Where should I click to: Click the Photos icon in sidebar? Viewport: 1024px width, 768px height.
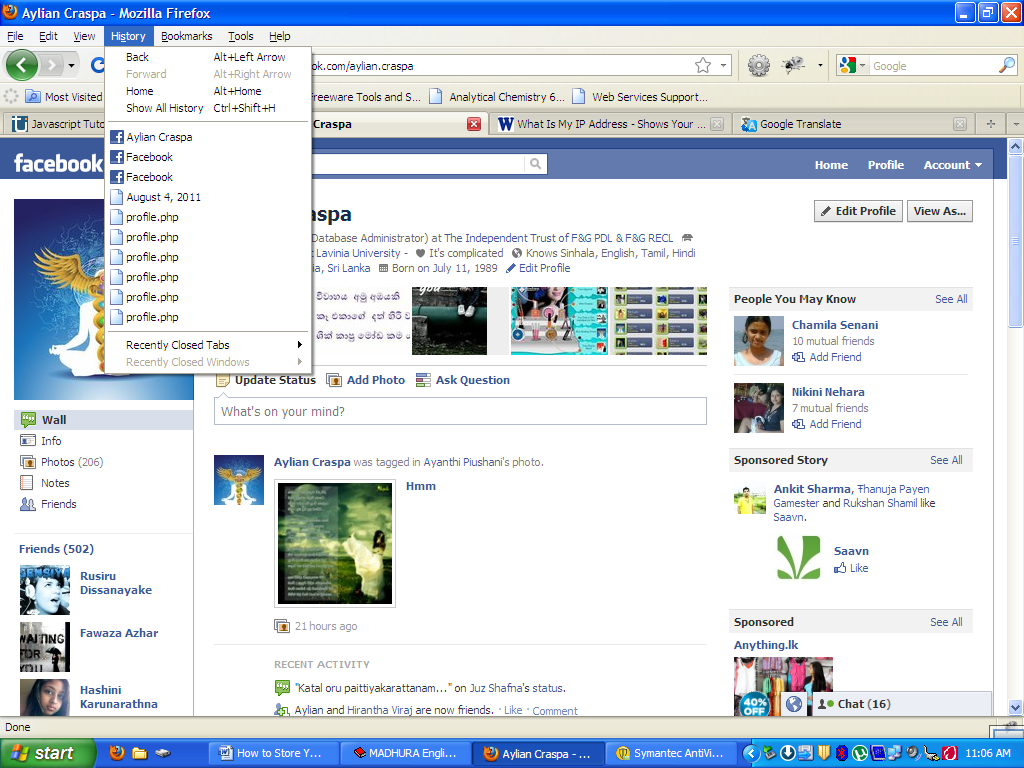[x=27, y=462]
